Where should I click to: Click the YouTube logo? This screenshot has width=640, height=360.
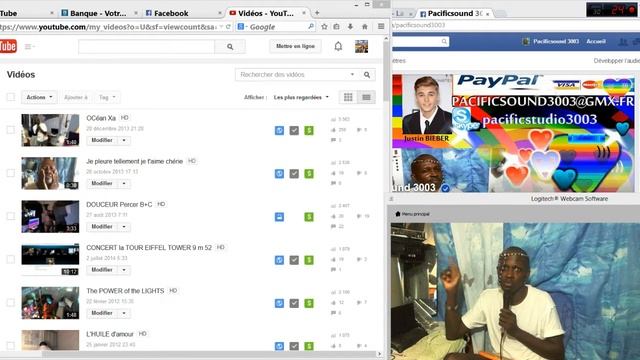(8, 46)
